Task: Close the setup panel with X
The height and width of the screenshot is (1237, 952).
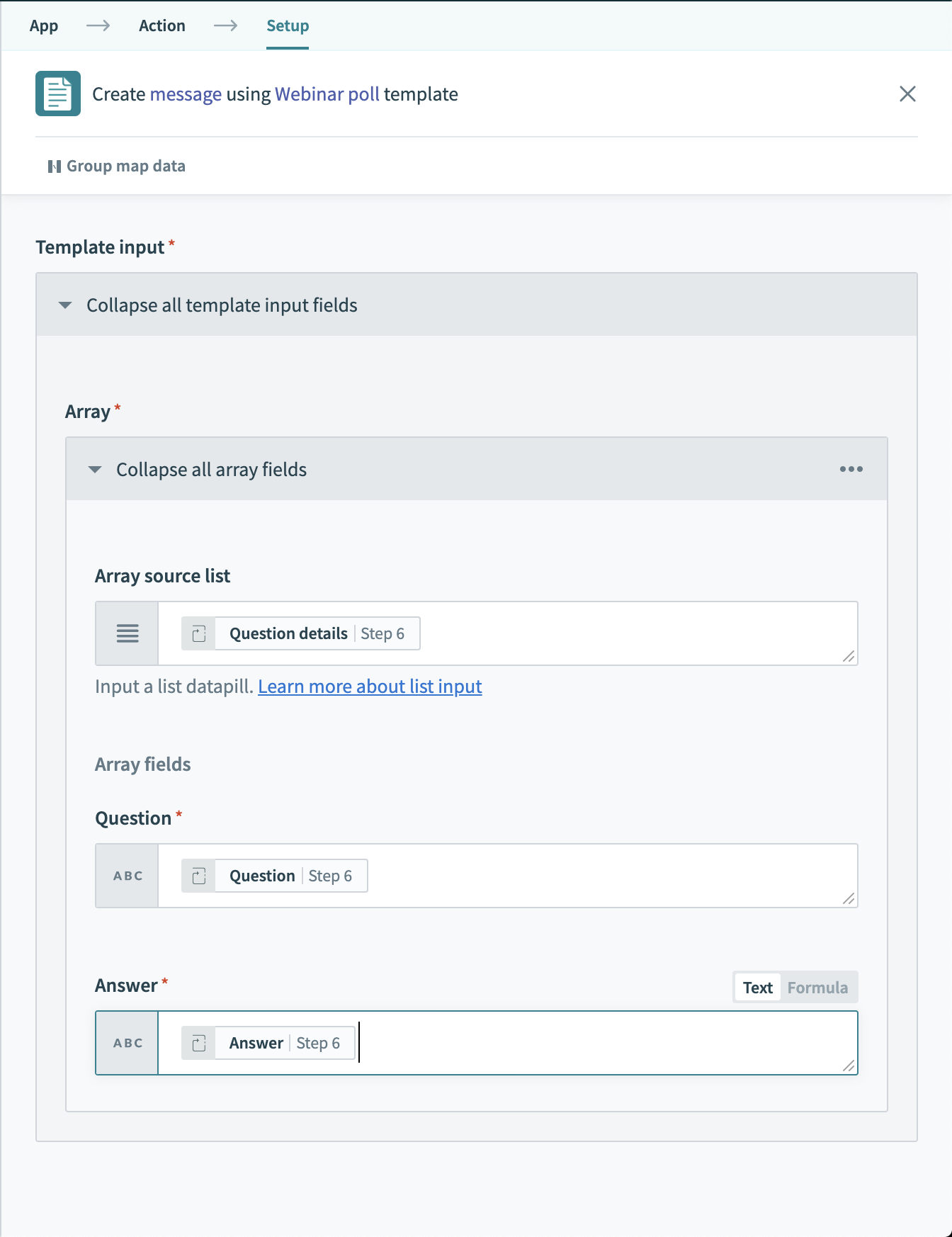Action: click(907, 94)
